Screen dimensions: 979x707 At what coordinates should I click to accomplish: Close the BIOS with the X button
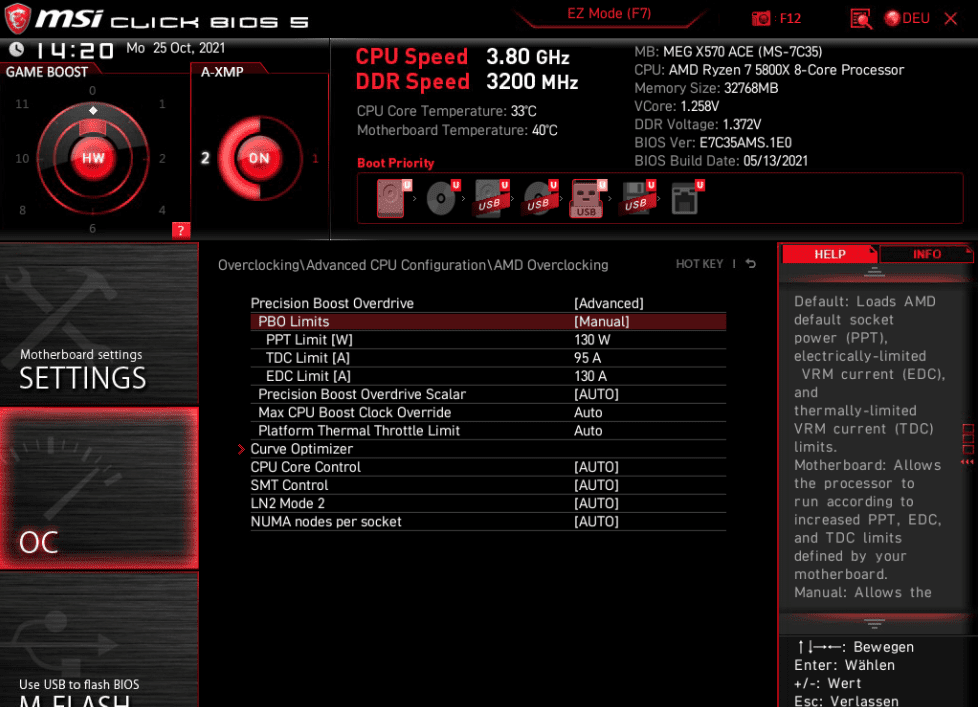click(951, 19)
